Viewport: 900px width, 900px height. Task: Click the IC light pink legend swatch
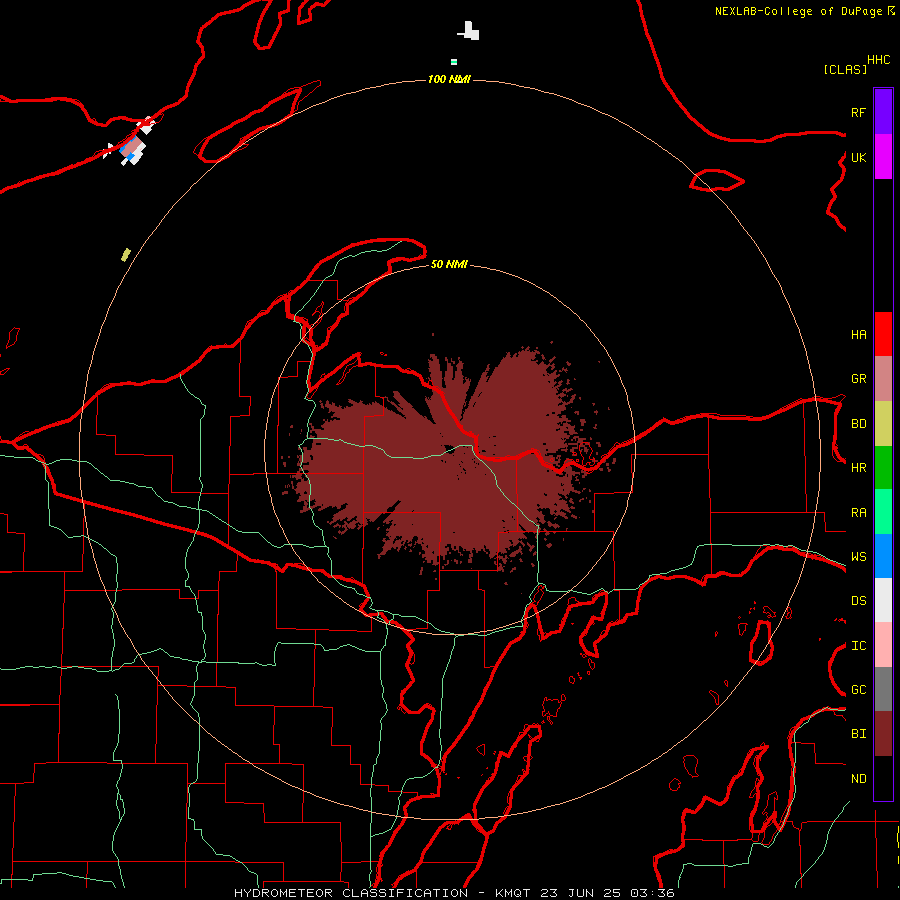click(x=883, y=645)
